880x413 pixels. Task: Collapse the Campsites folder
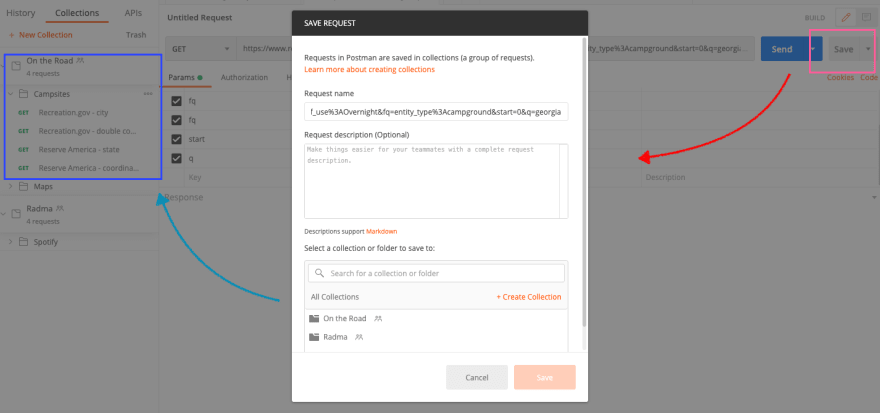[11, 94]
